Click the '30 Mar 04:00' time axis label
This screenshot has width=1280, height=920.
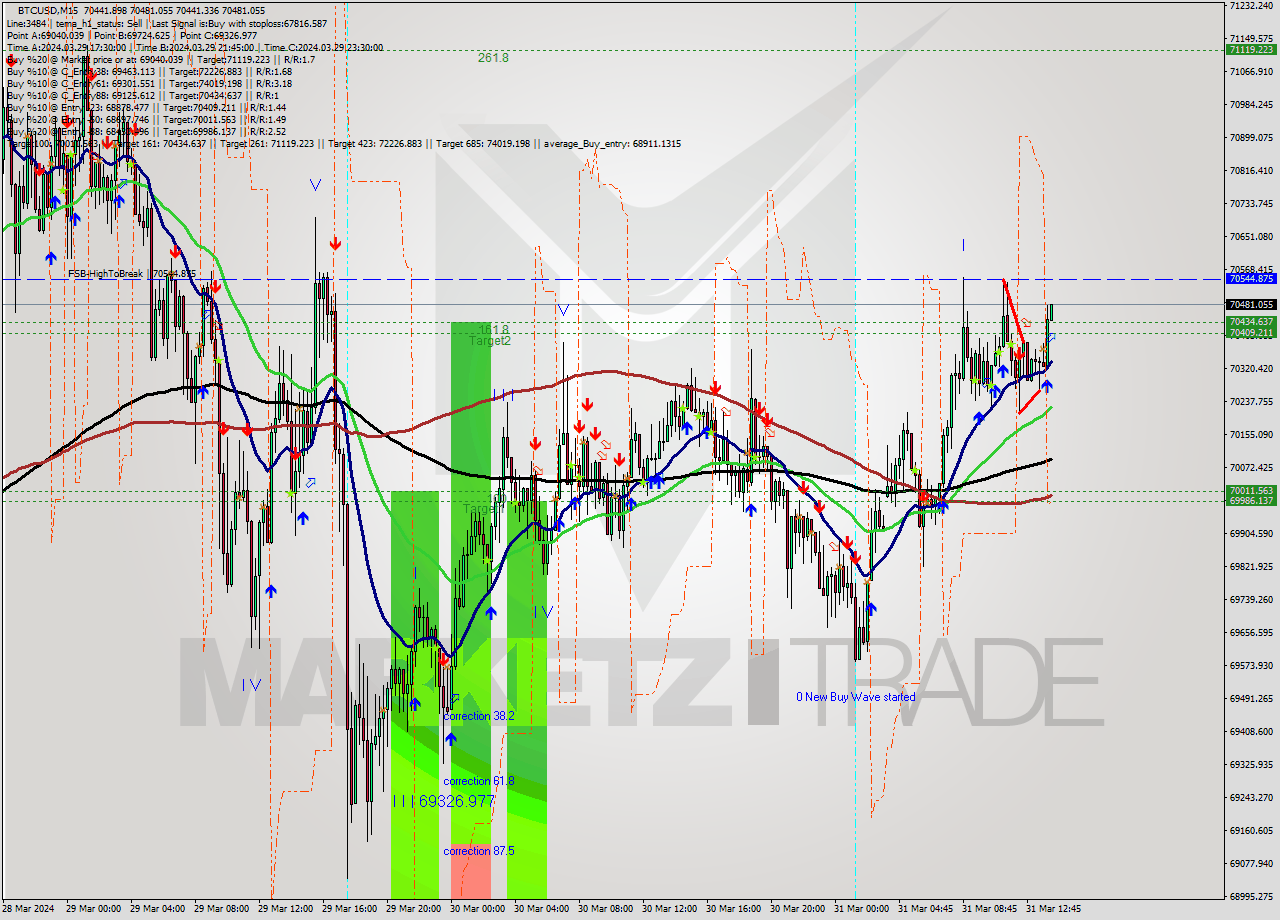pyautogui.click(x=541, y=909)
